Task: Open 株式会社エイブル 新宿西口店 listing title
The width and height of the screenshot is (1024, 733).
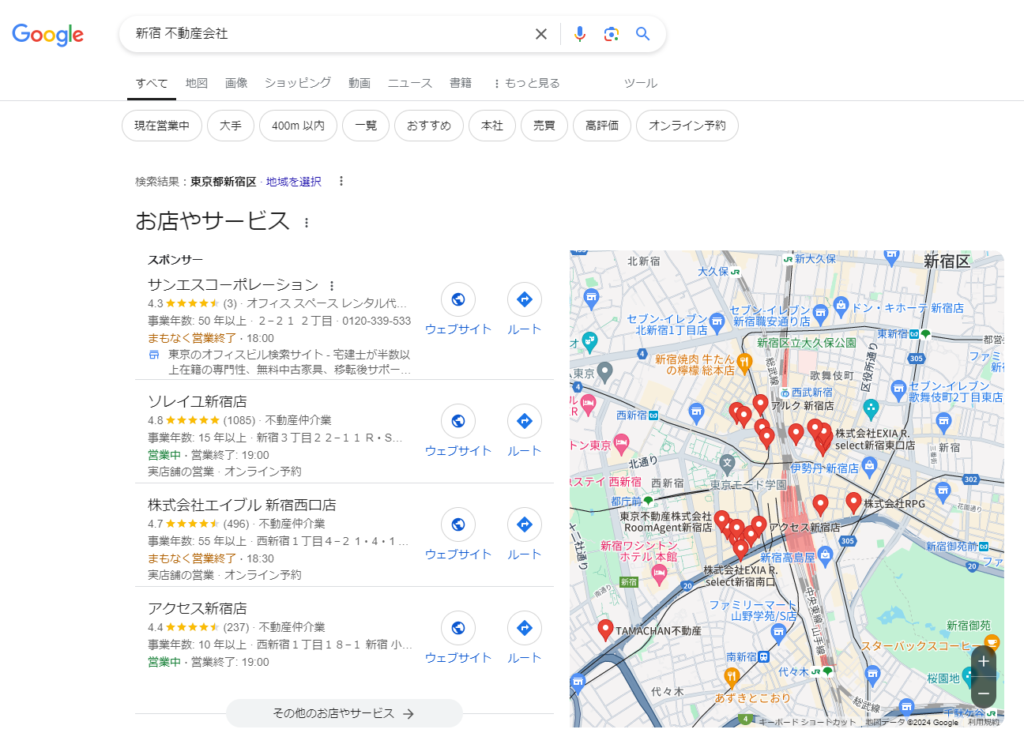Action: 242,505
